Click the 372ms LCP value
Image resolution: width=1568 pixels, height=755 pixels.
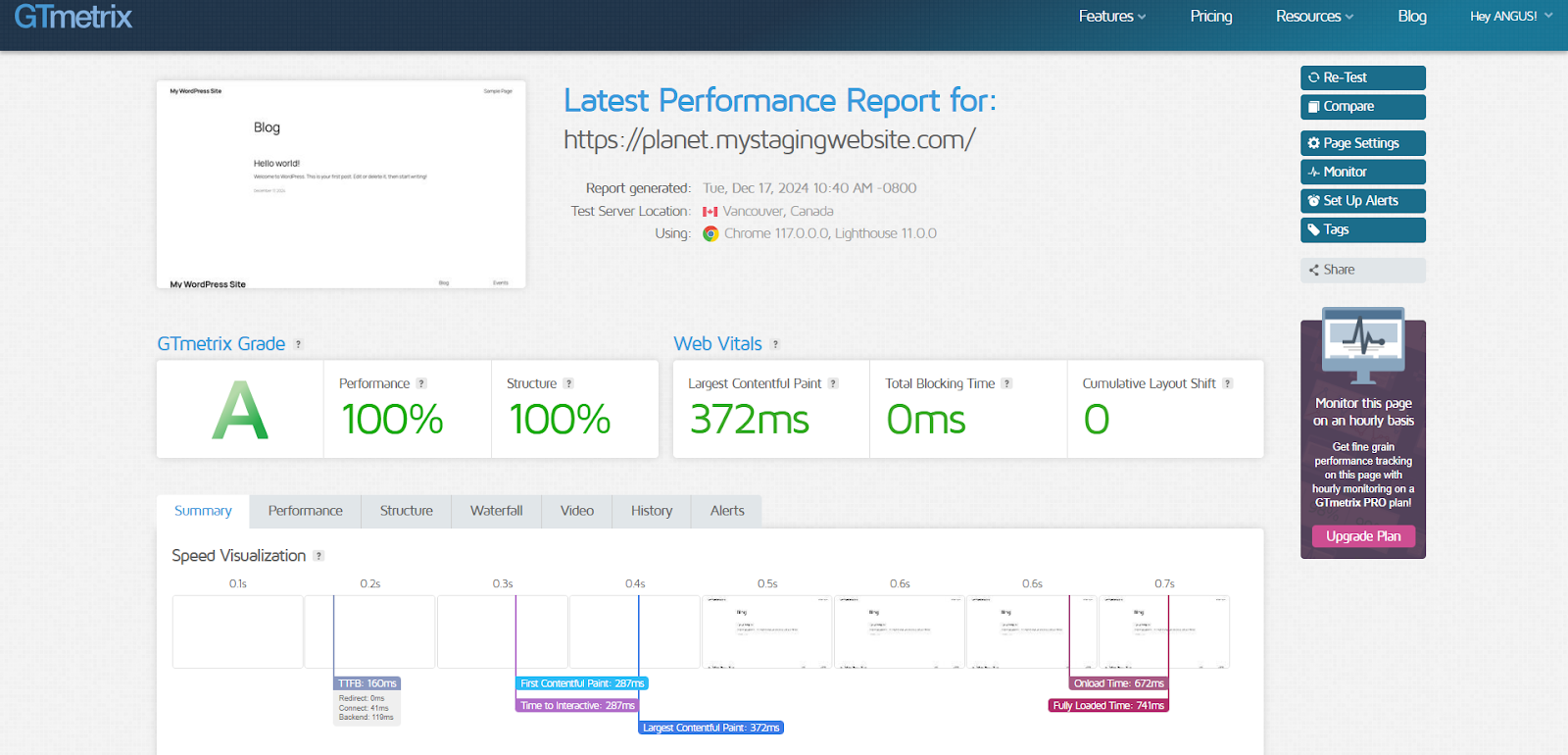click(750, 420)
